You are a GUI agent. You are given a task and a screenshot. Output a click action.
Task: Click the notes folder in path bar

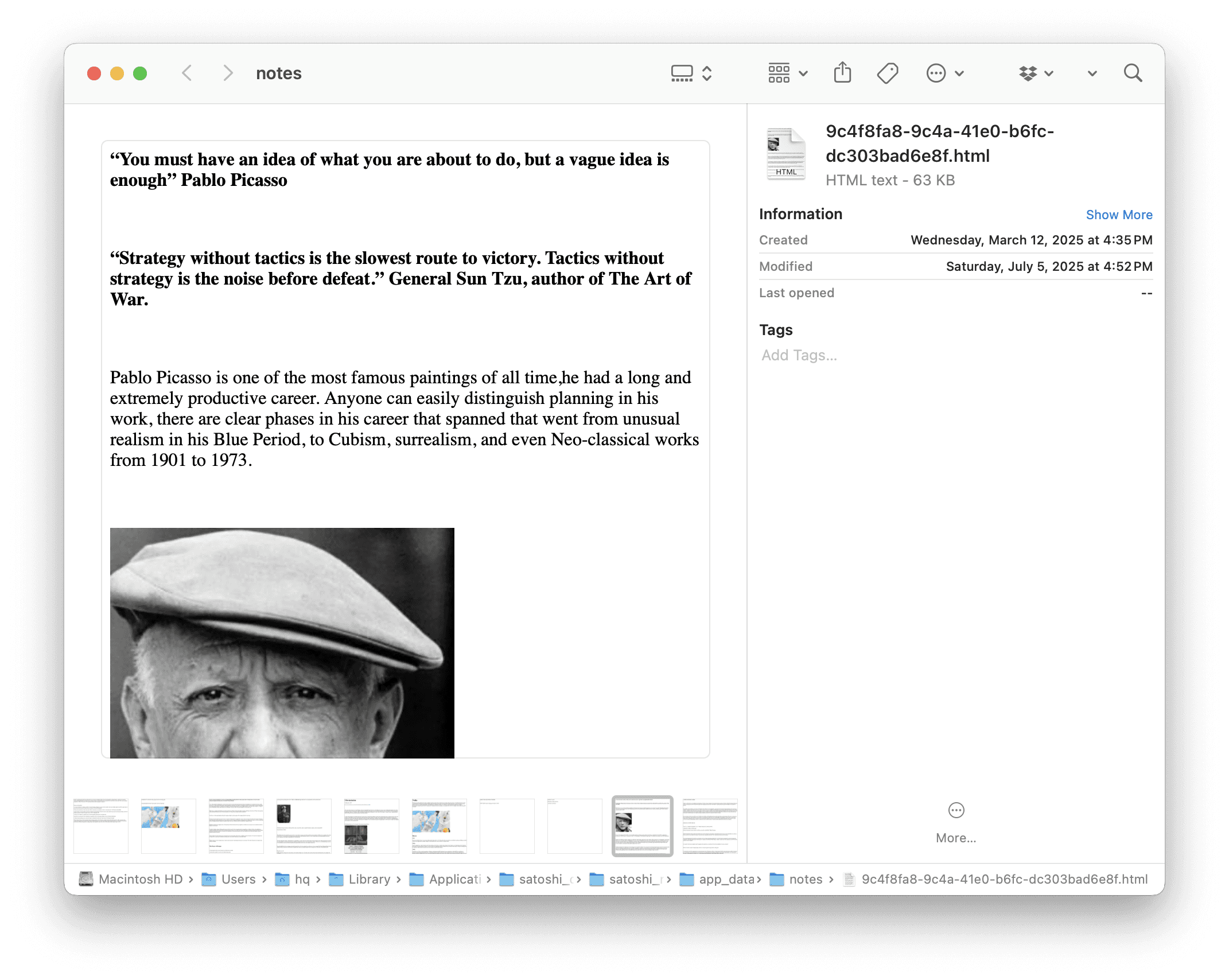tap(805, 879)
